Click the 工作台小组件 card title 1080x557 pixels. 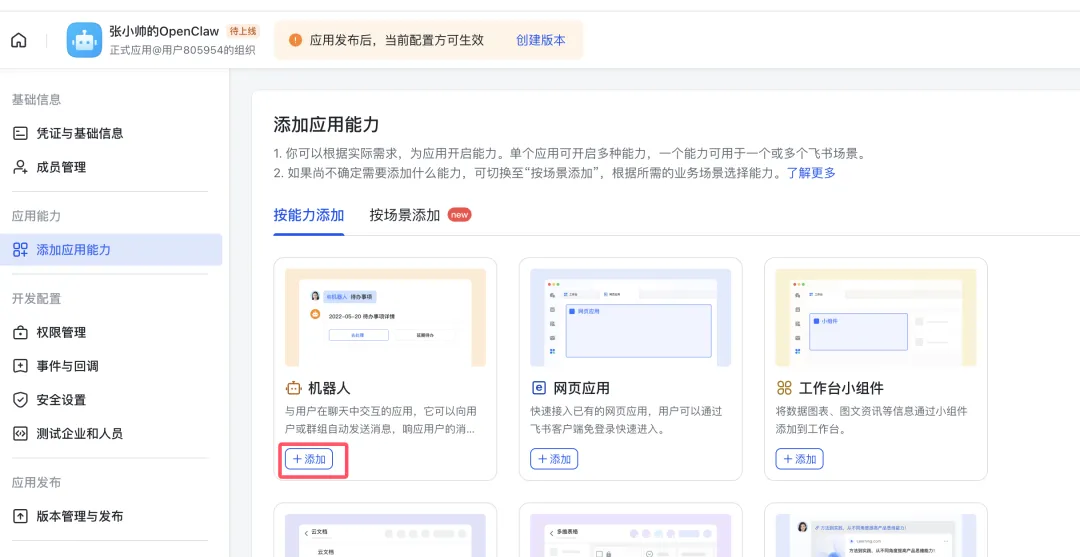tap(840, 388)
